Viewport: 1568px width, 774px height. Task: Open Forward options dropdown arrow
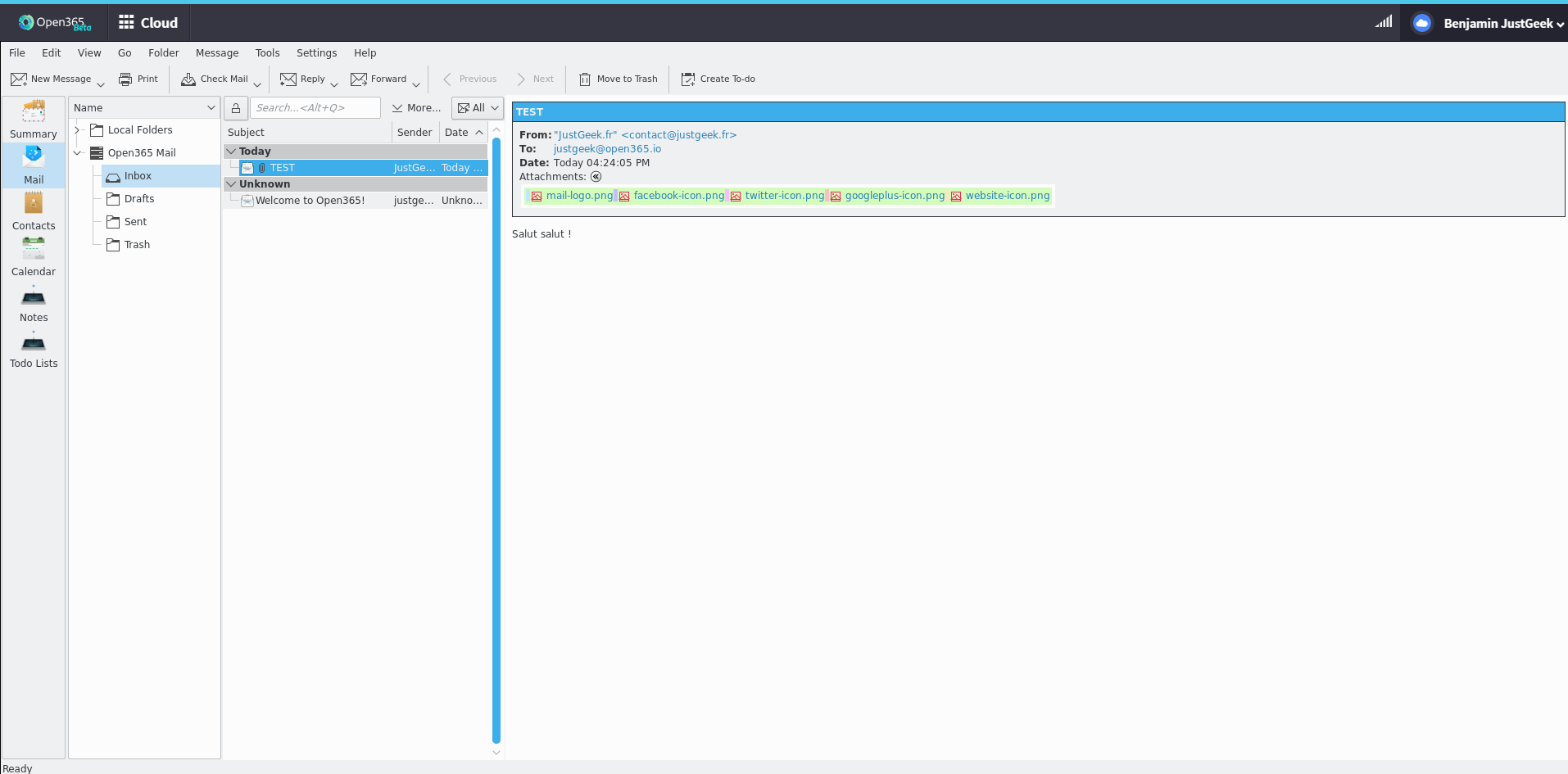point(416,84)
